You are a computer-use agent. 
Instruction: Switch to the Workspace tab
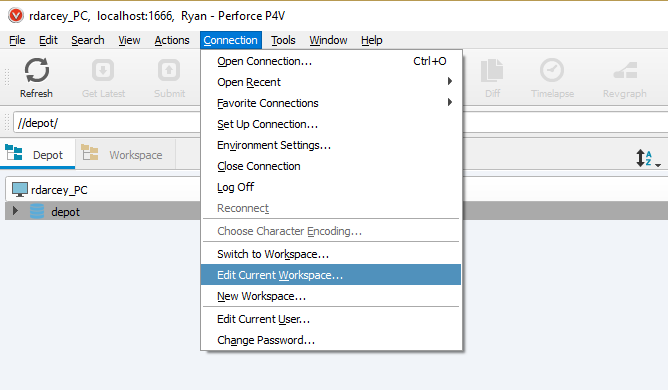(125, 154)
